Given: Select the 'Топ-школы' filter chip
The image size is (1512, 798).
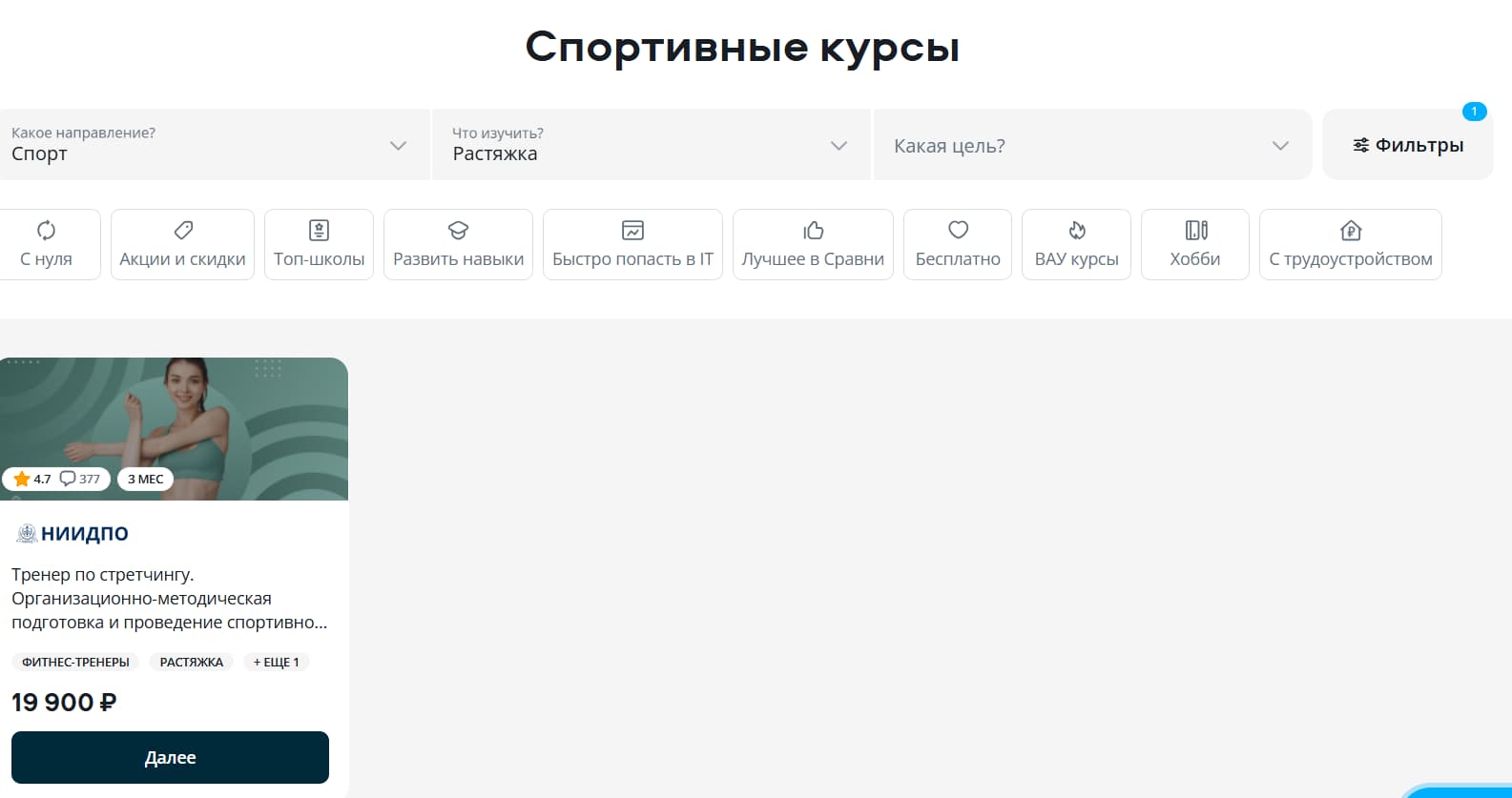Looking at the screenshot, I should click(x=319, y=244).
